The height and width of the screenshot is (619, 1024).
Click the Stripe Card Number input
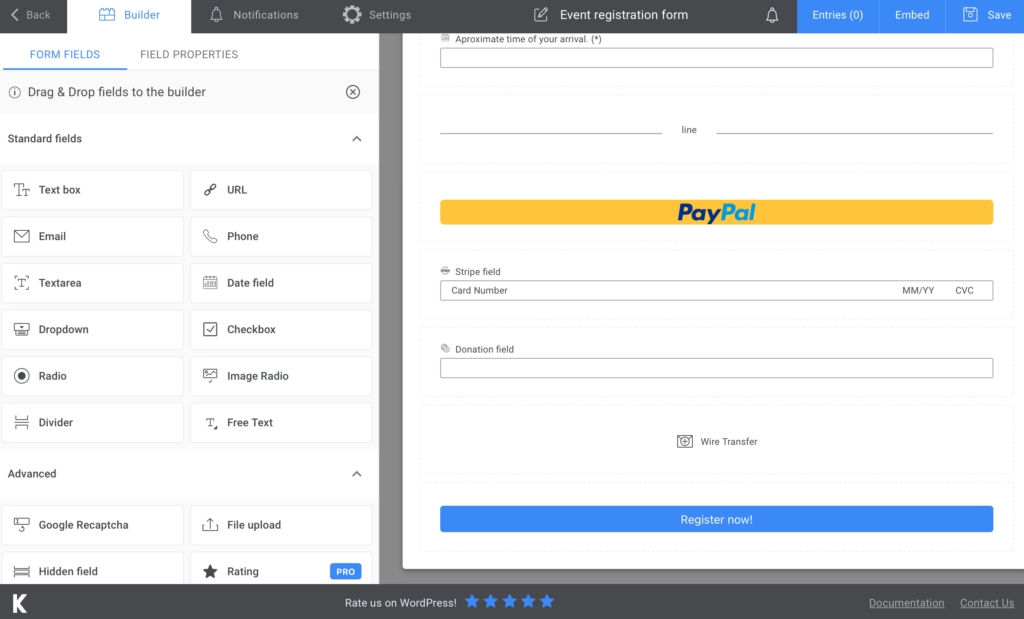tap(716, 291)
